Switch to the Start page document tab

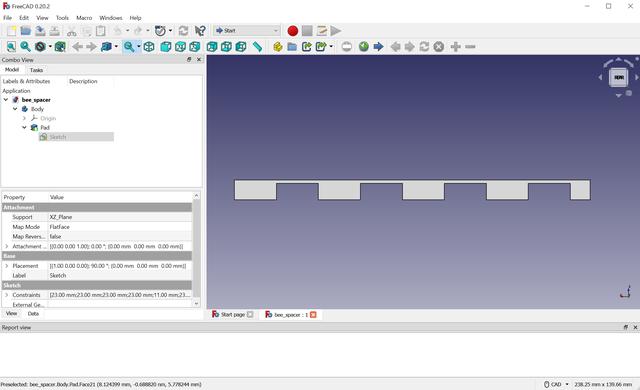coord(233,315)
